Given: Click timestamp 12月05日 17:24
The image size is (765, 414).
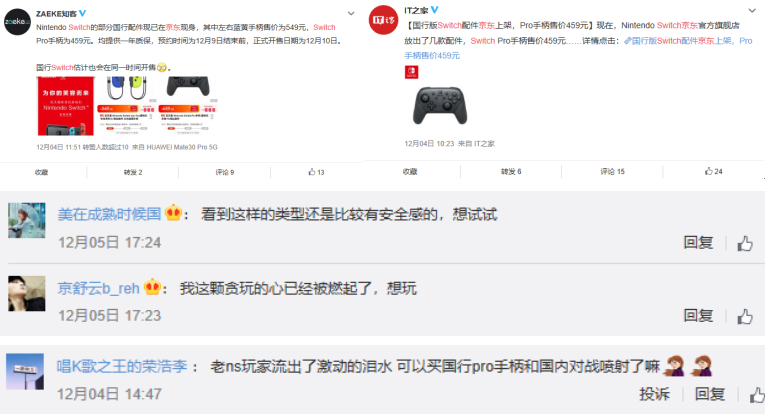Looking at the screenshot, I should 109,242.
